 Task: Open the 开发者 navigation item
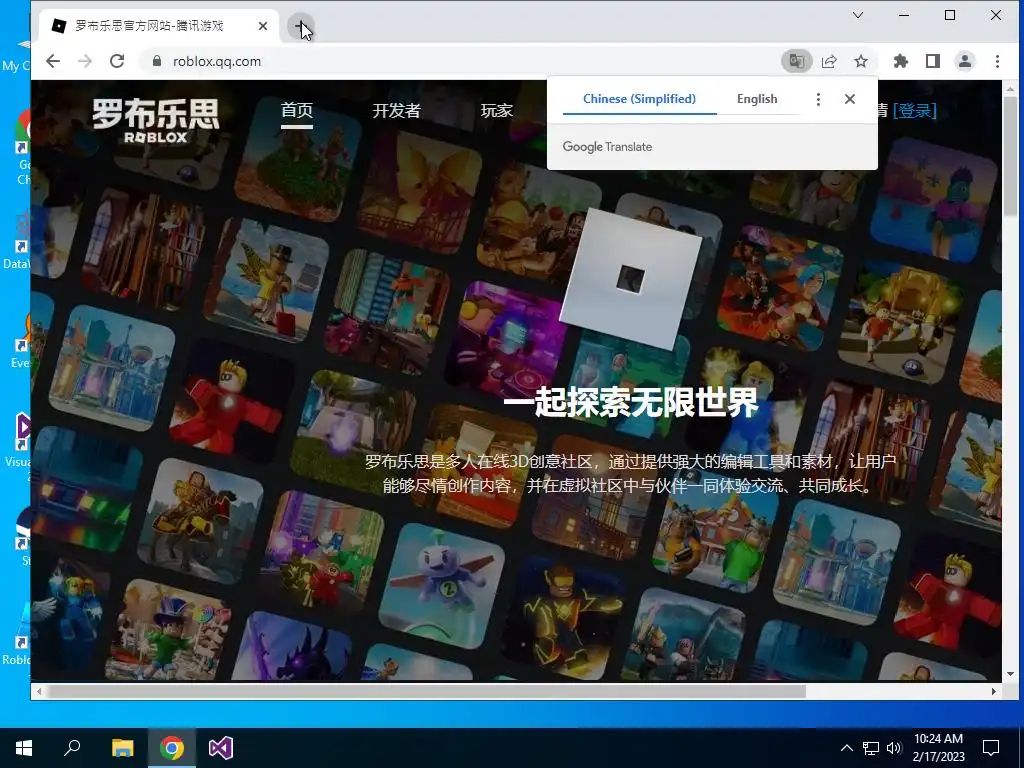396,110
